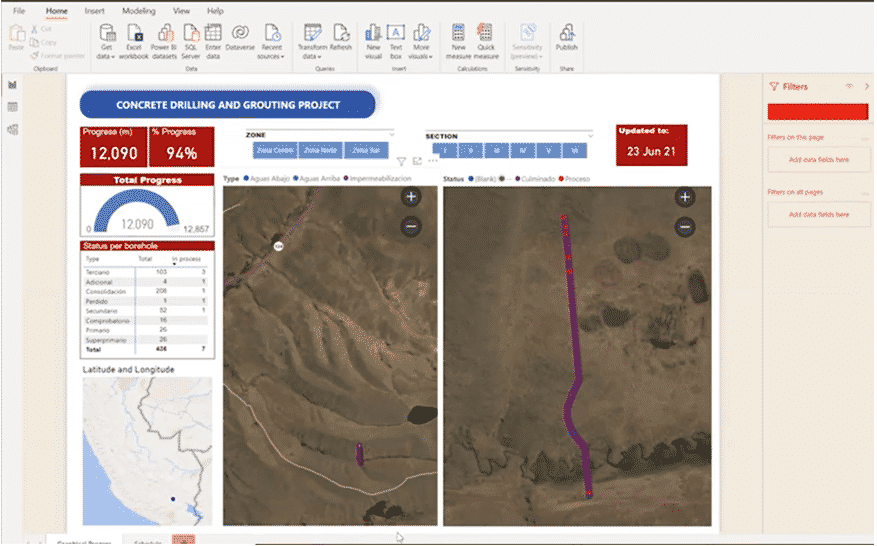877x546 pixels.
Task: Click the Total Progress gauge visual
Action: tap(148, 206)
